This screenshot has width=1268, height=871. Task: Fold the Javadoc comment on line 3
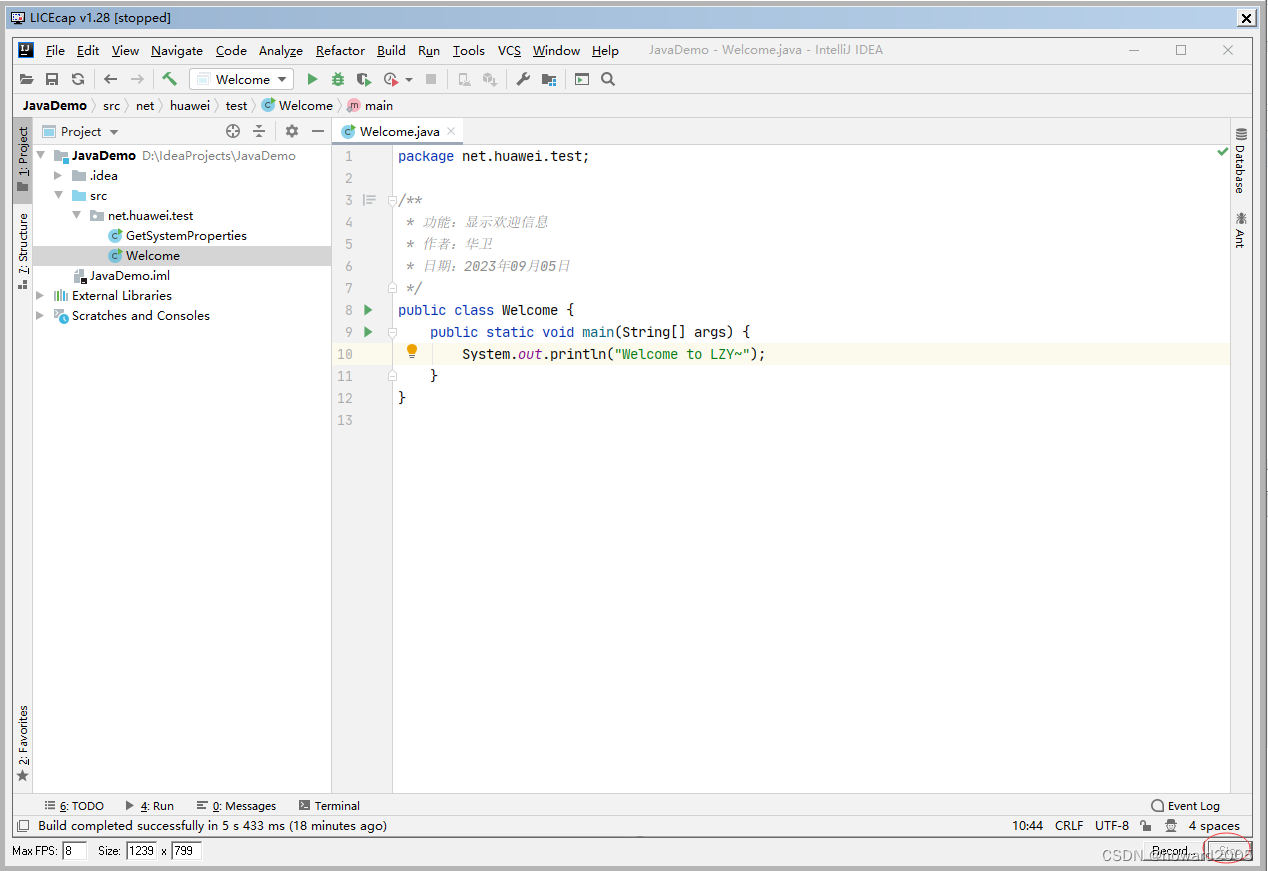pos(392,200)
